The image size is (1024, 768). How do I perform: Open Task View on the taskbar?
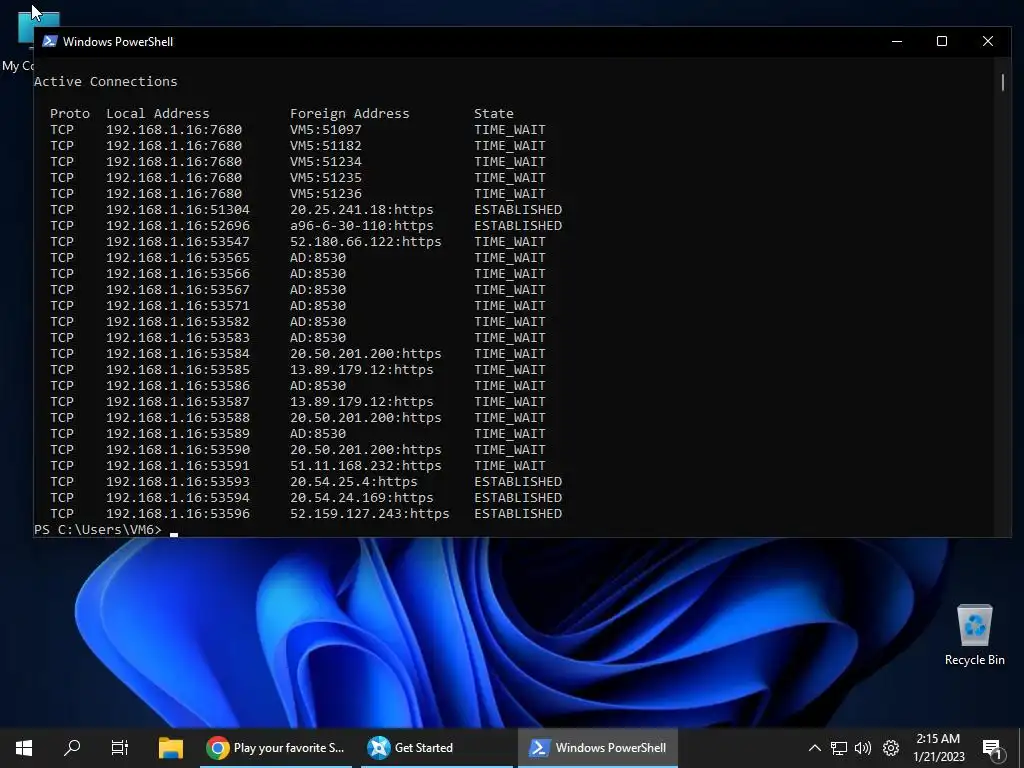click(120, 748)
